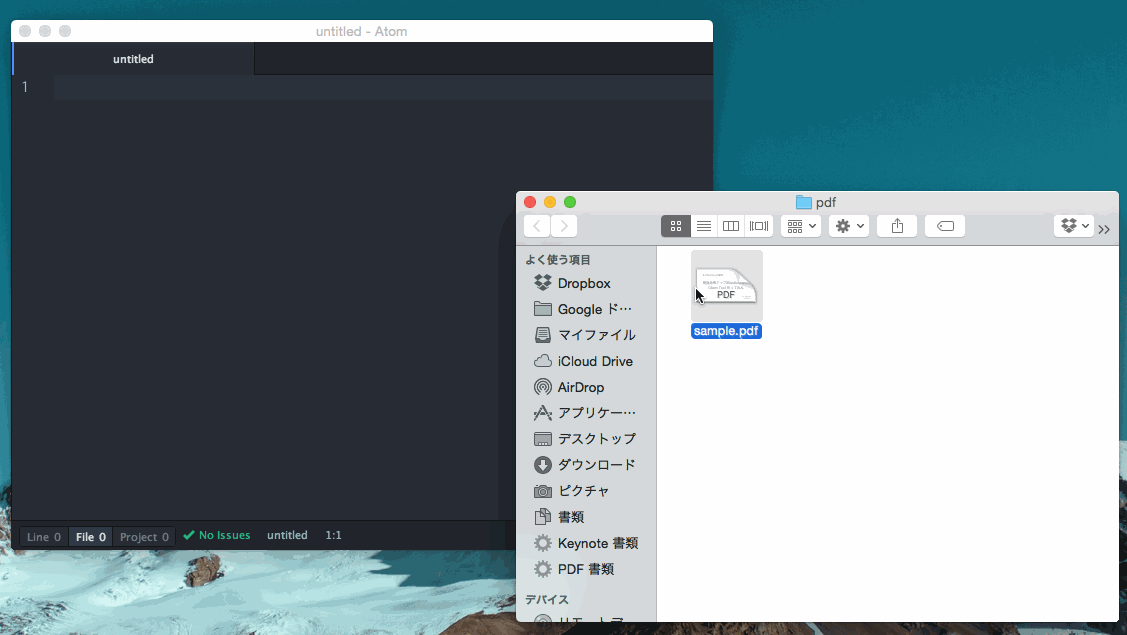Screen dimensions: 1127x635
Task: Click the Finder back navigation button
Action: click(537, 225)
